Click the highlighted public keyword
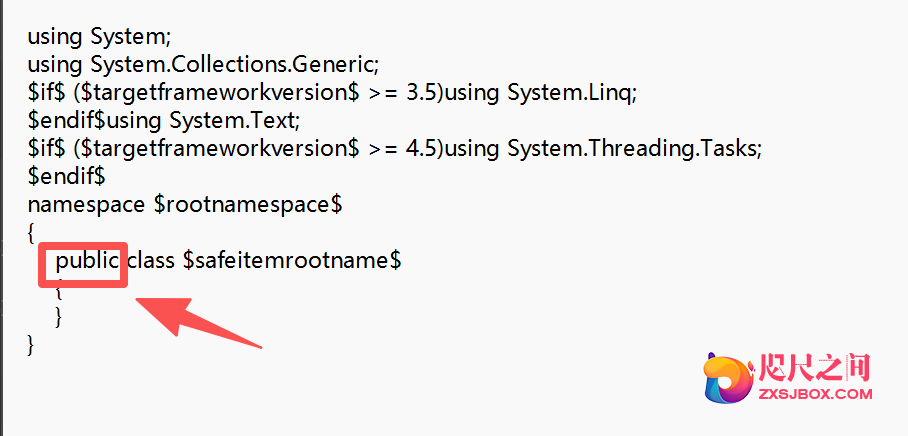The image size is (908, 436). (x=87, y=261)
